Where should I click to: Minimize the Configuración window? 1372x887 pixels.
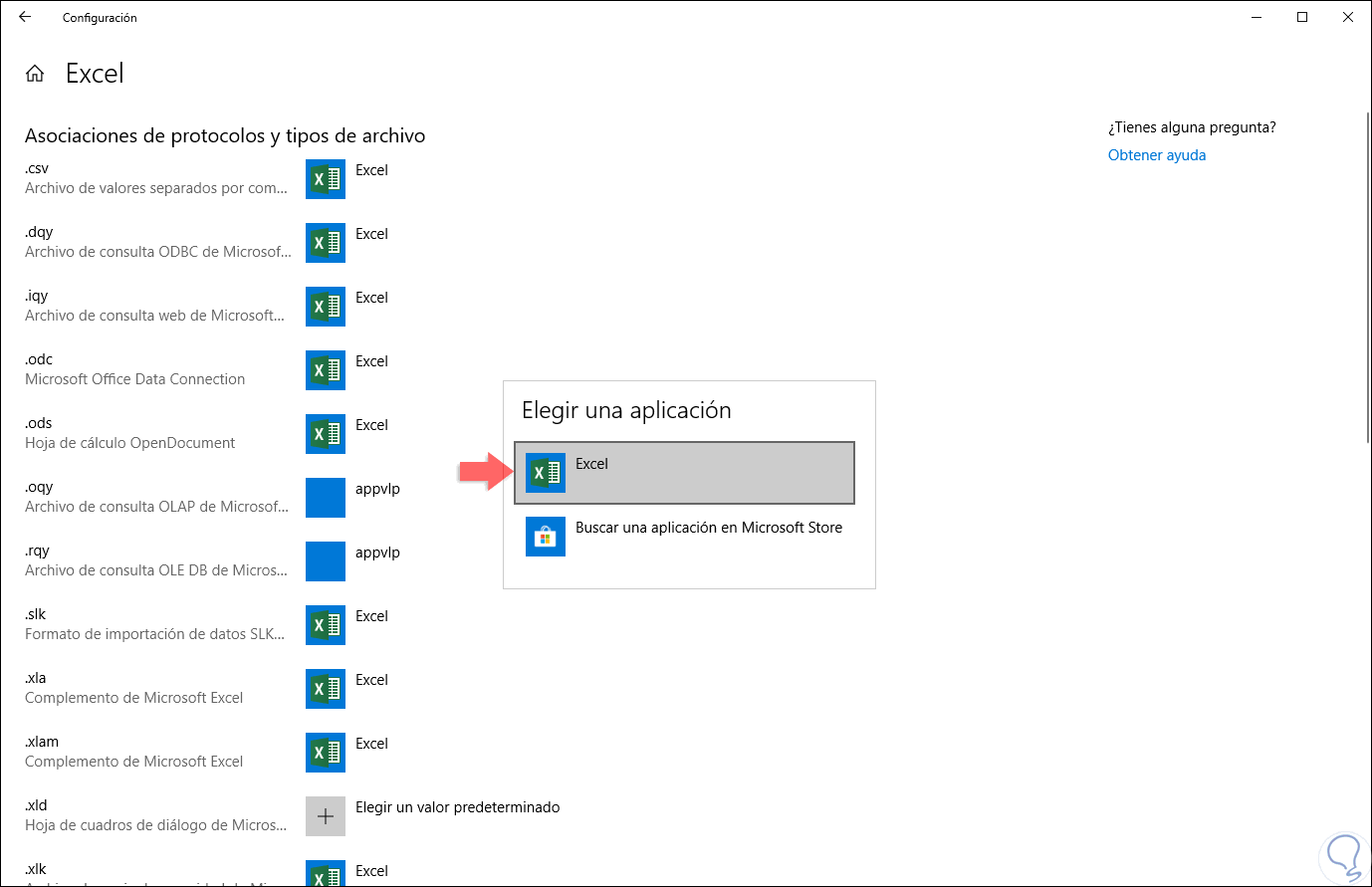(x=1257, y=17)
